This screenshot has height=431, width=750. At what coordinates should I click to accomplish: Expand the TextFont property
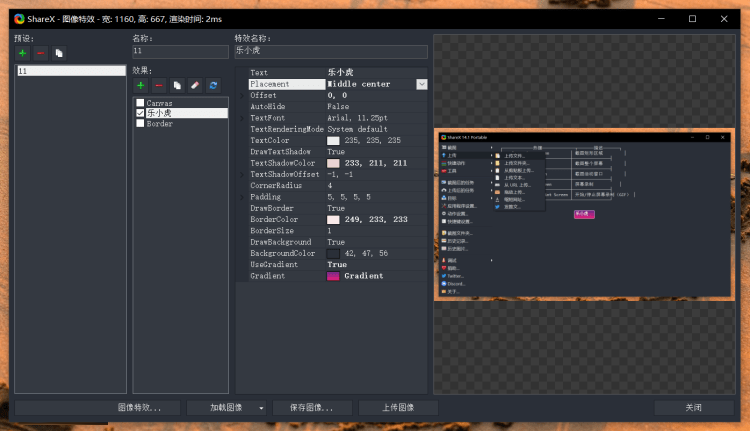(242, 118)
